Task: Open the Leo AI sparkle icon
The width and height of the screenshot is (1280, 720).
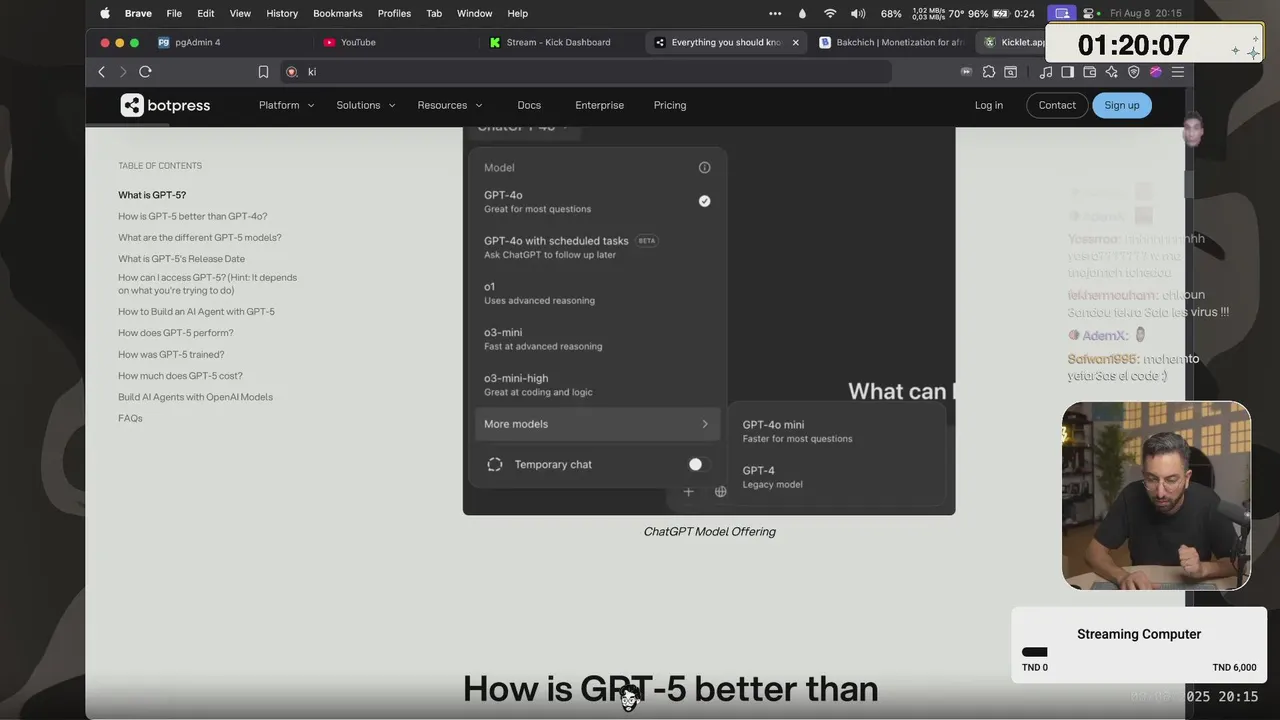Action: [1111, 72]
